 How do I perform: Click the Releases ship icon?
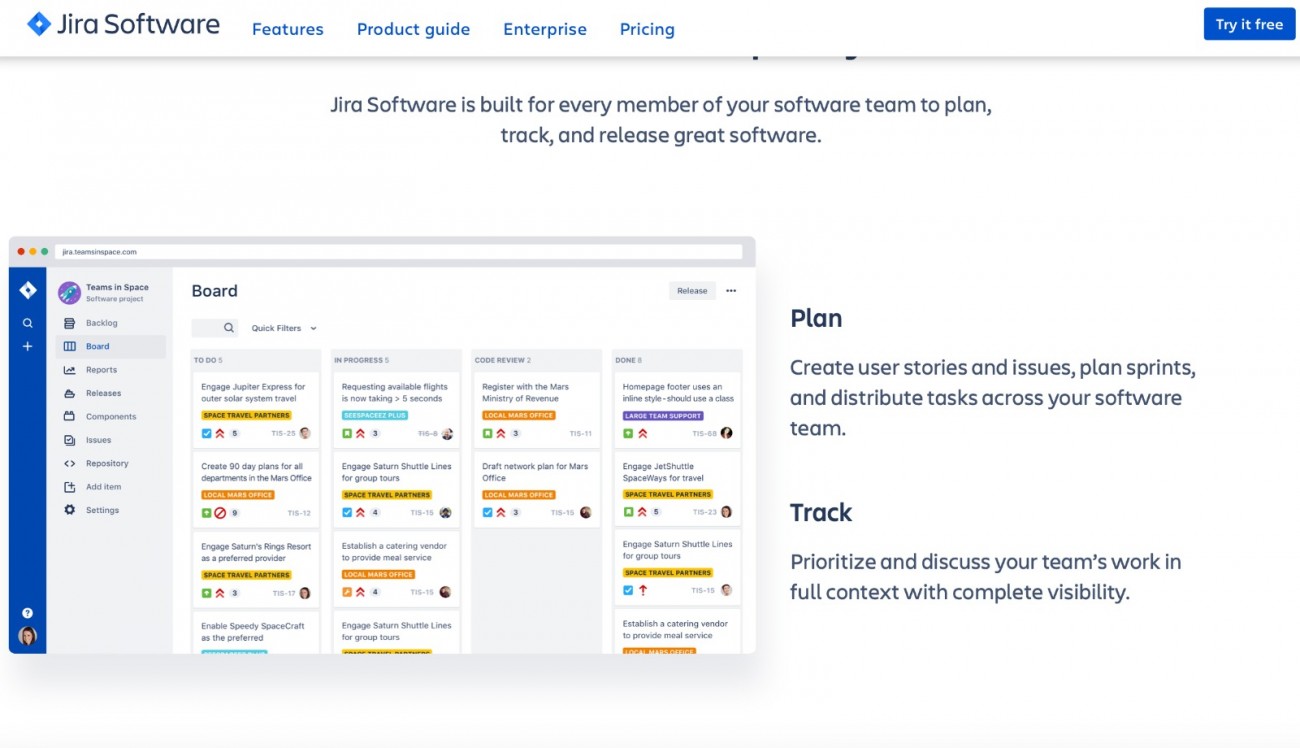[x=69, y=393]
